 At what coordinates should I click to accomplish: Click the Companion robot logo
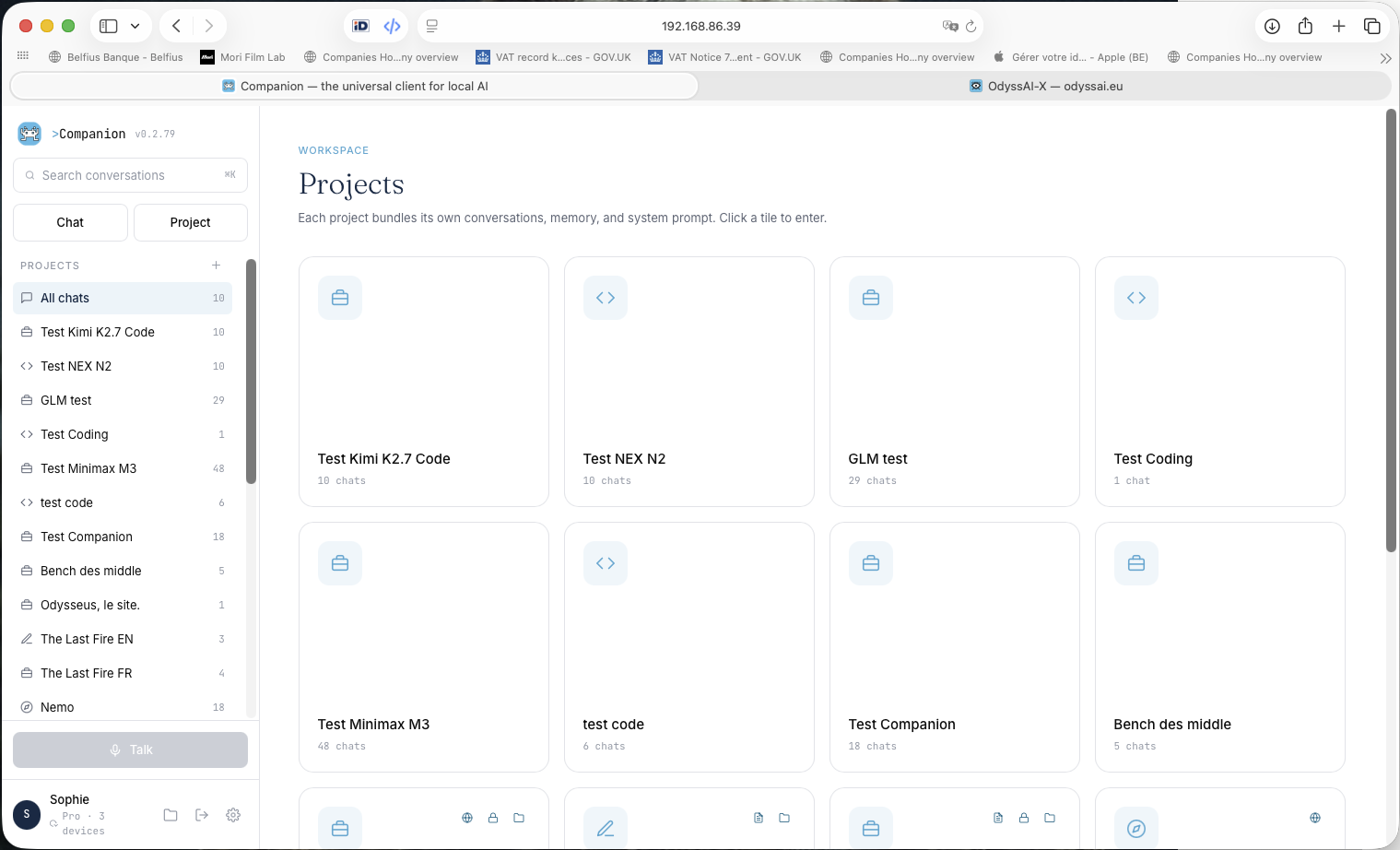(x=29, y=134)
